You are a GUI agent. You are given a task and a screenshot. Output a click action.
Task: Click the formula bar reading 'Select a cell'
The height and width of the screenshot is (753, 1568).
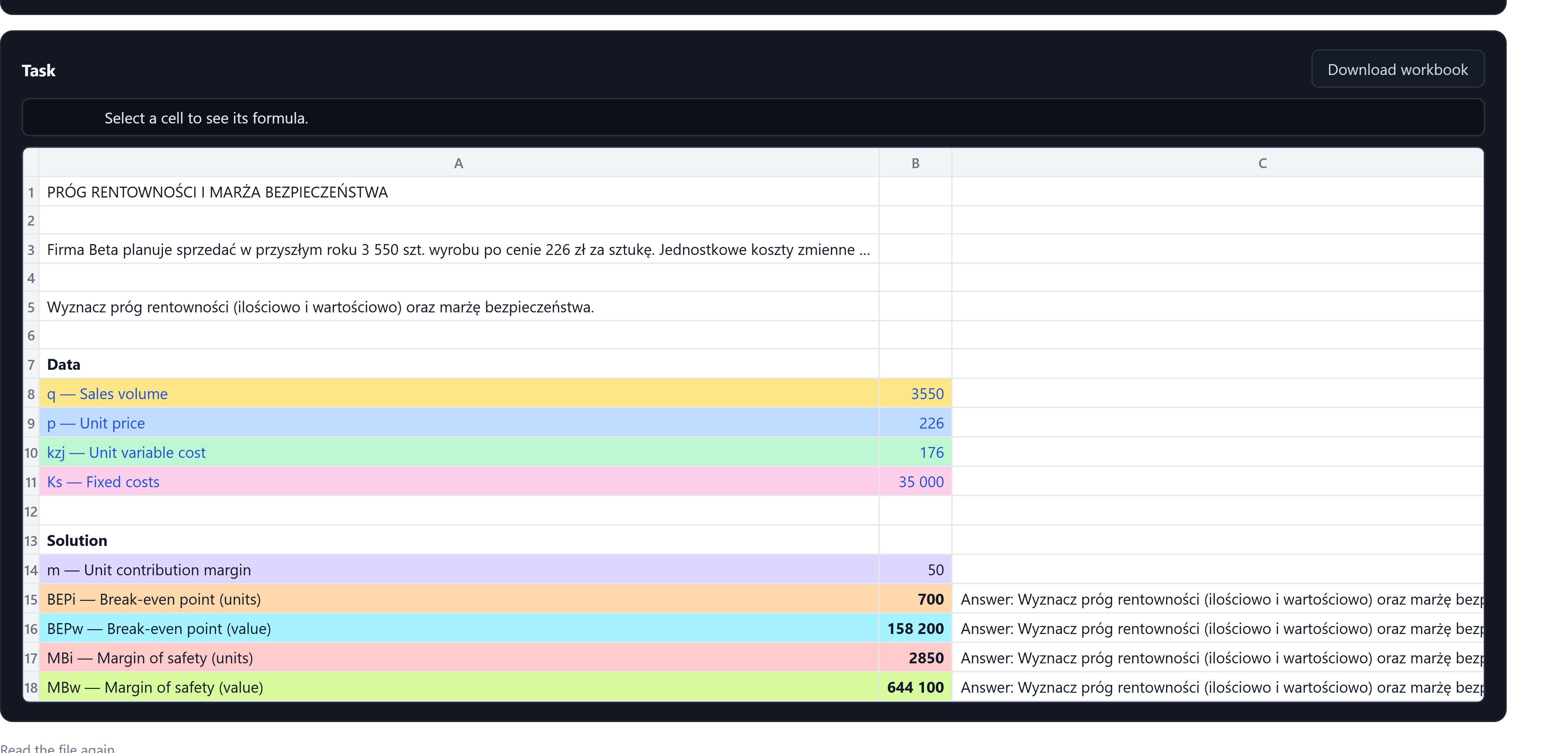point(753,117)
